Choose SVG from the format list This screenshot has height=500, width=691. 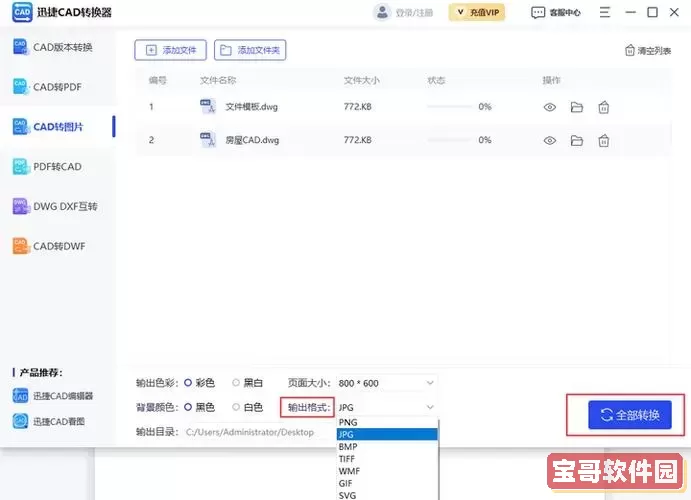(387, 495)
